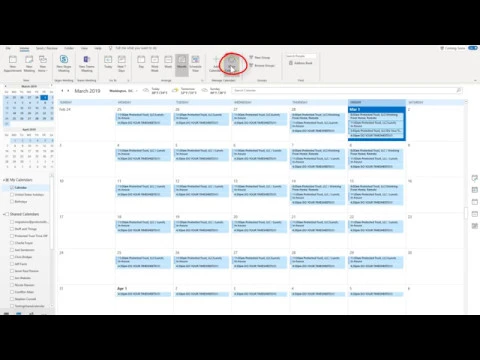Click Sunday's weather forecast
Image resolution: width=480 pixels, height=360 pixels.
(x=214, y=91)
